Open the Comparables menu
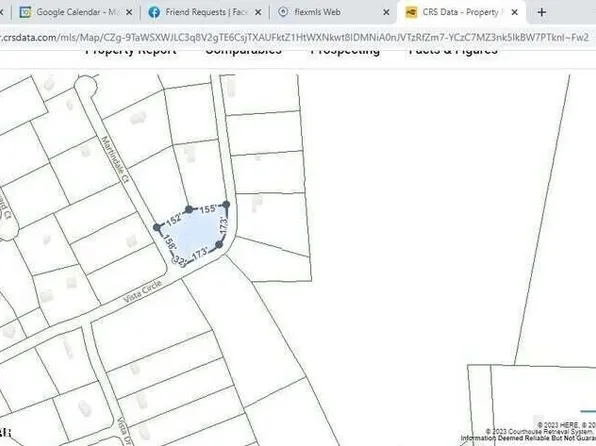Viewport: 596px width, 446px height. pyautogui.click(x=243, y=51)
